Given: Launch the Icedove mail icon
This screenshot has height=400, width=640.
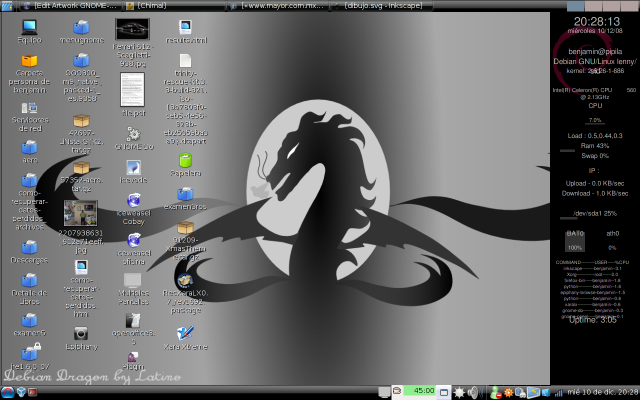Looking at the screenshot, I should click(133, 167).
